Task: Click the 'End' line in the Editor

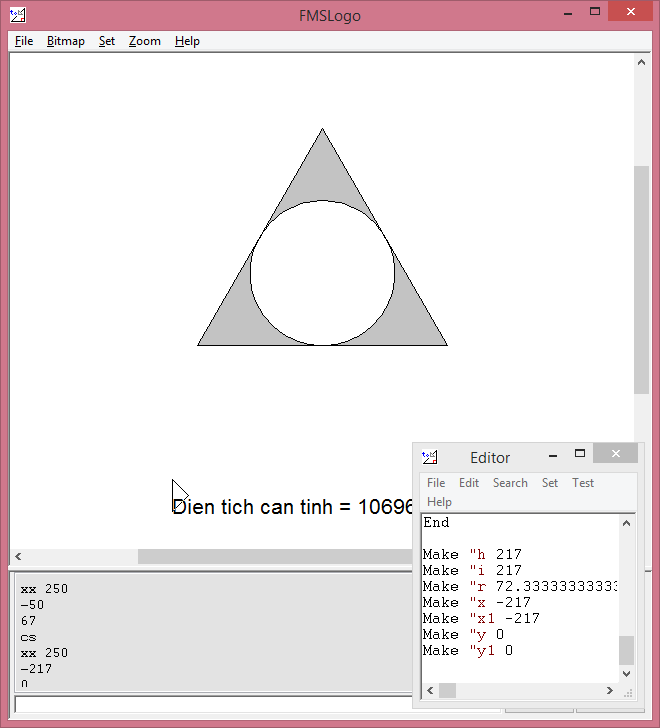Action: pyautogui.click(x=436, y=523)
